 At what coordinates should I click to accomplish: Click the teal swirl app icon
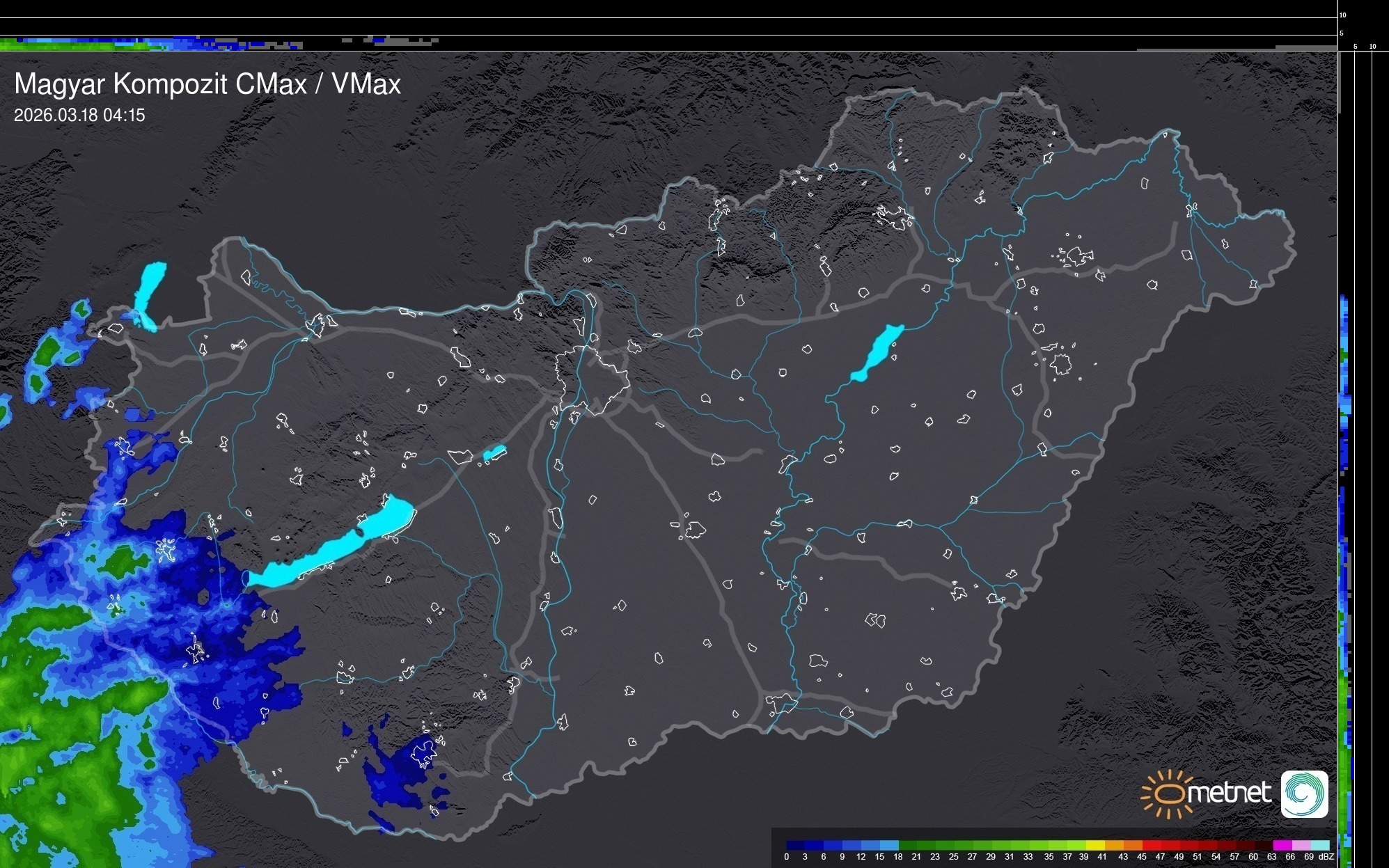tap(1304, 794)
